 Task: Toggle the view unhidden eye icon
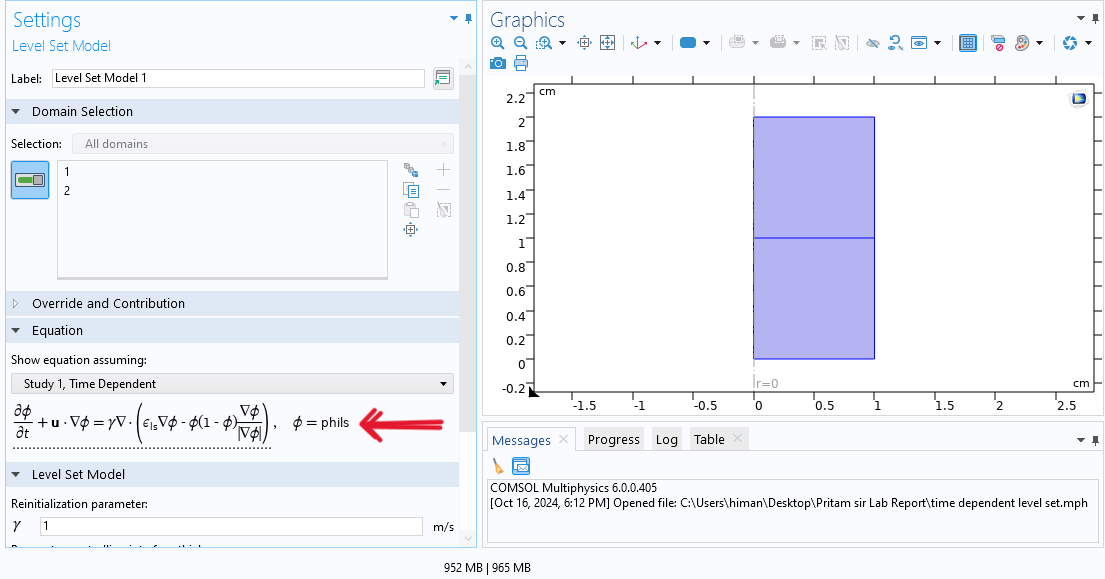[x=872, y=43]
